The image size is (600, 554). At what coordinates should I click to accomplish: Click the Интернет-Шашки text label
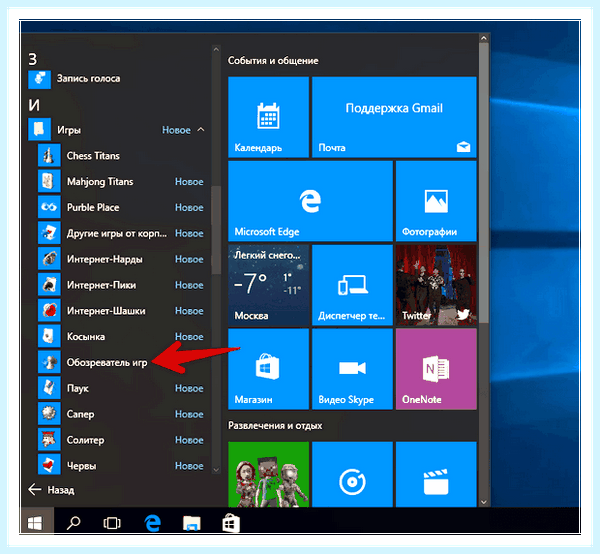pos(106,311)
